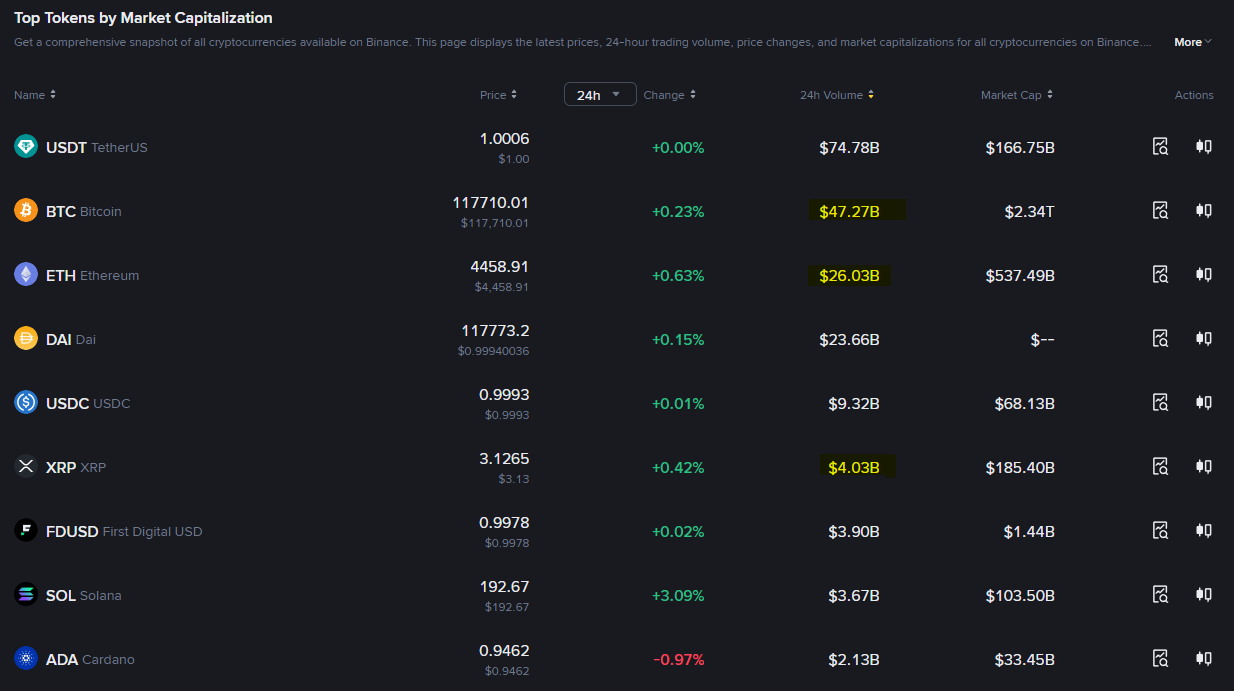Click Solana's +3.09% change value

click(x=678, y=595)
